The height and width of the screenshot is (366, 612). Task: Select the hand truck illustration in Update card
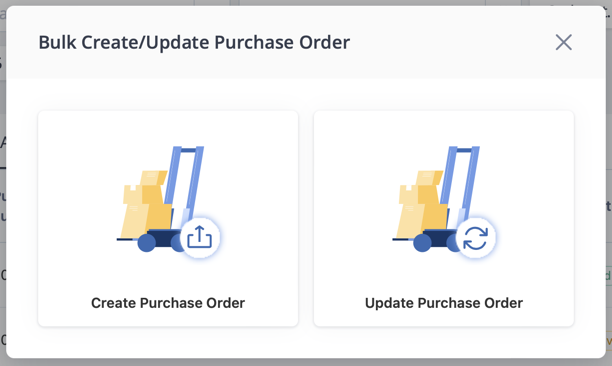444,202
